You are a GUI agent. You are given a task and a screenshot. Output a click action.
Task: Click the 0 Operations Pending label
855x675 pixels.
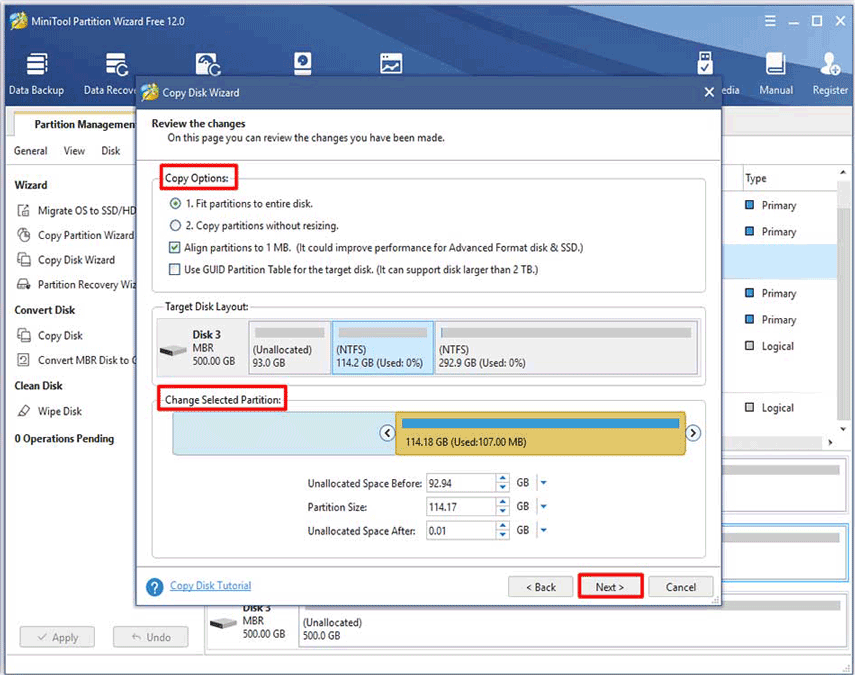[64, 438]
